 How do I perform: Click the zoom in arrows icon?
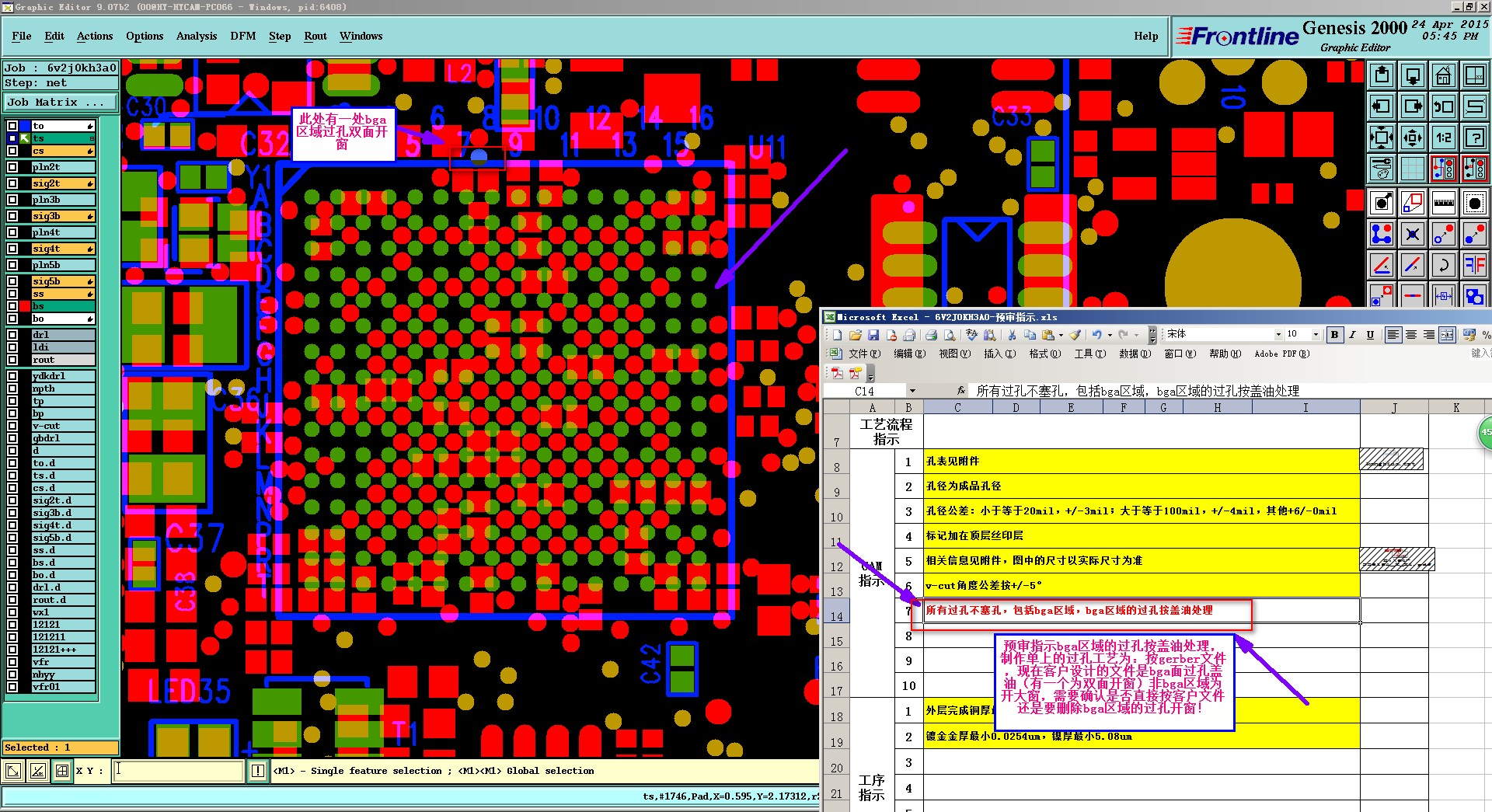1382,138
